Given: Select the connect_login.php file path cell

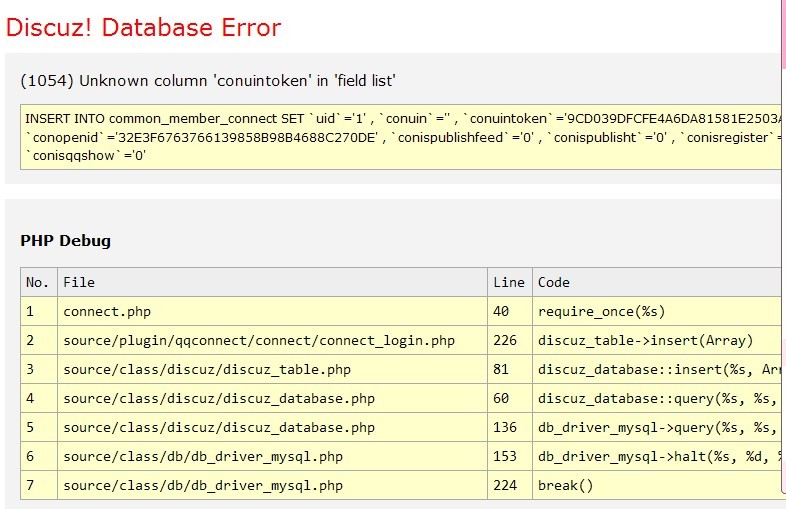Looking at the screenshot, I should pyautogui.click(x=258, y=340).
